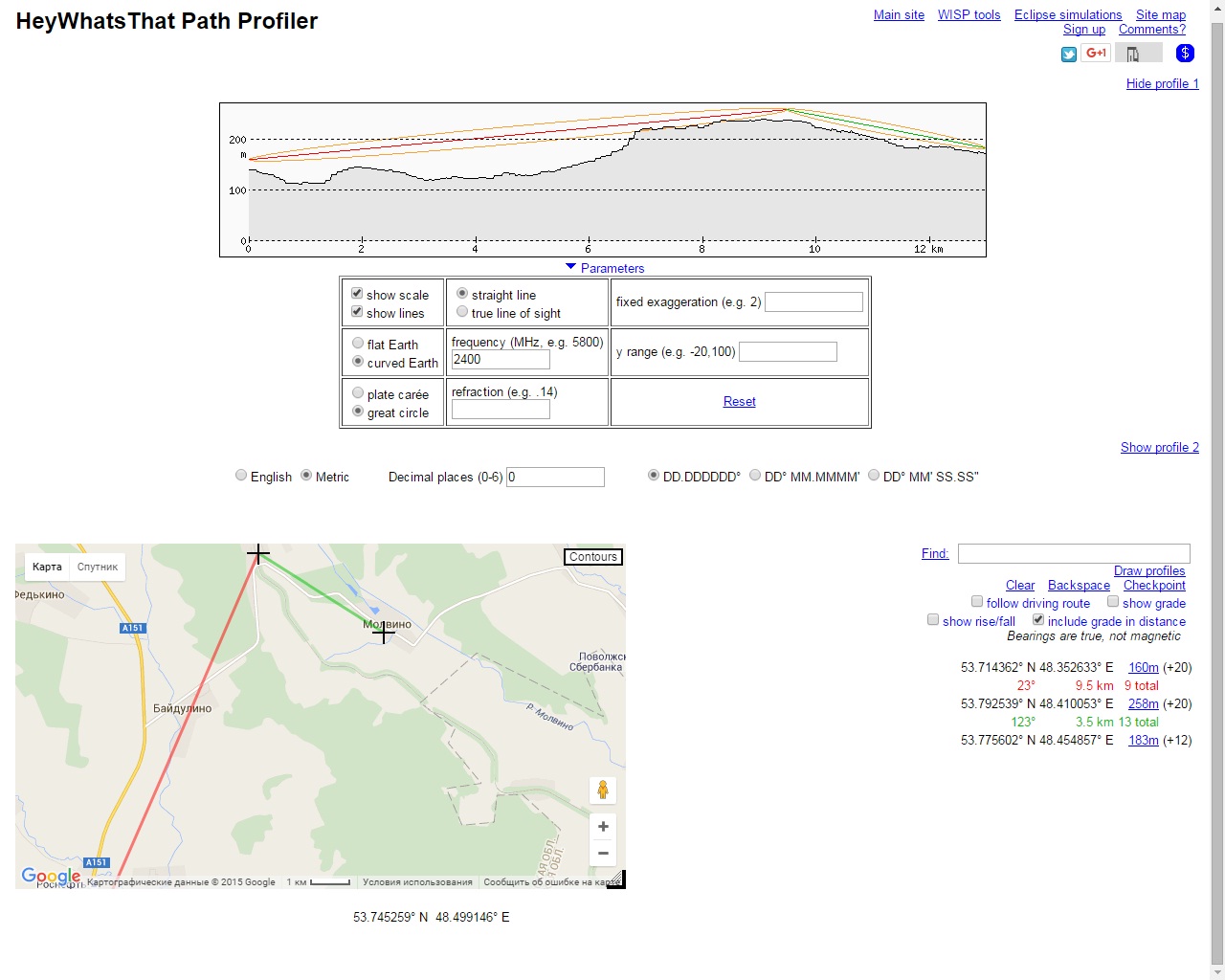Open WISP tools link
The width and height of the screenshot is (1225, 980).
(x=969, y=15)
